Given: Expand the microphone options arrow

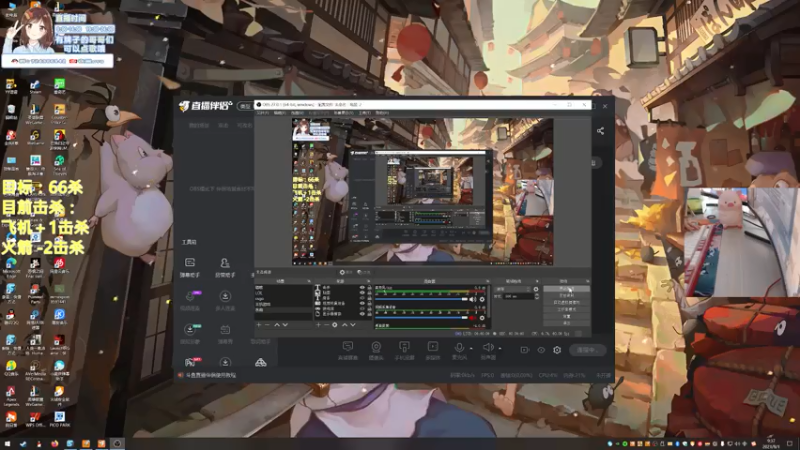Looking at the screenshot, I should click(471, 348).
